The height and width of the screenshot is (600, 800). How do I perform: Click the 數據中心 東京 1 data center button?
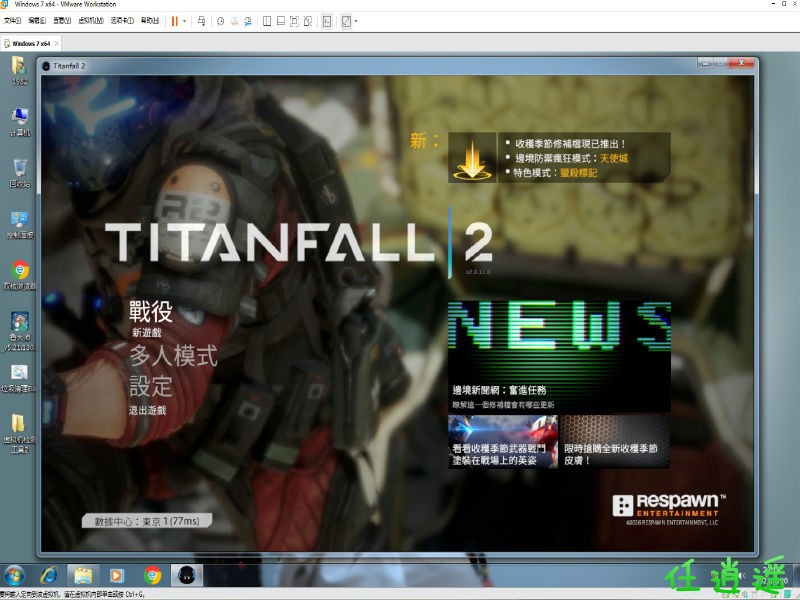[x=147, y=521]
